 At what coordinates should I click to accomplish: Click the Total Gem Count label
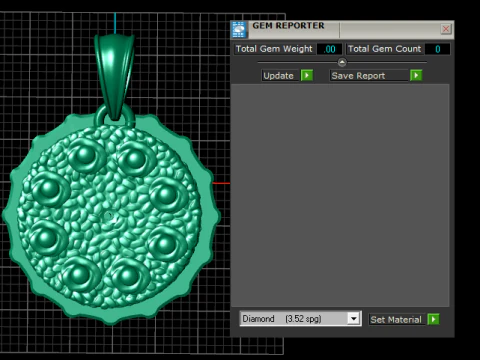pos(384,49)
